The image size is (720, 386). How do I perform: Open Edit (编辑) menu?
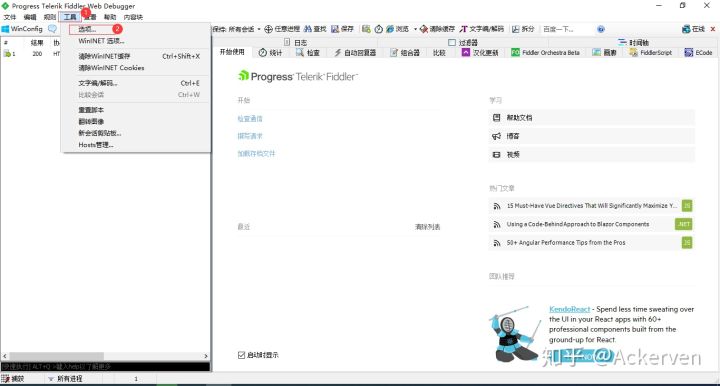30,17
